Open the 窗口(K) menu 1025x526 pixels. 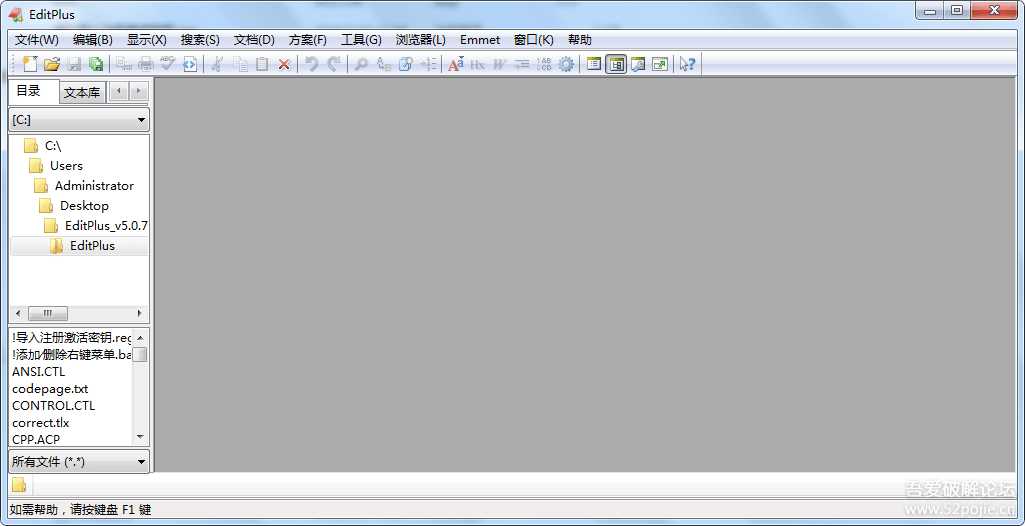[x=534, y=40]
